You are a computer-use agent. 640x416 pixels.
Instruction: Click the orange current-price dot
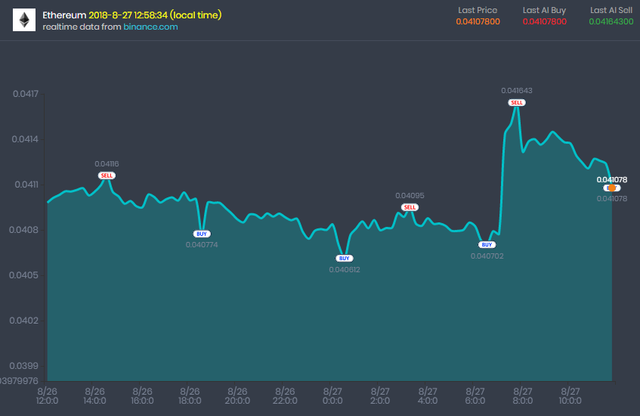coord(612,188)
